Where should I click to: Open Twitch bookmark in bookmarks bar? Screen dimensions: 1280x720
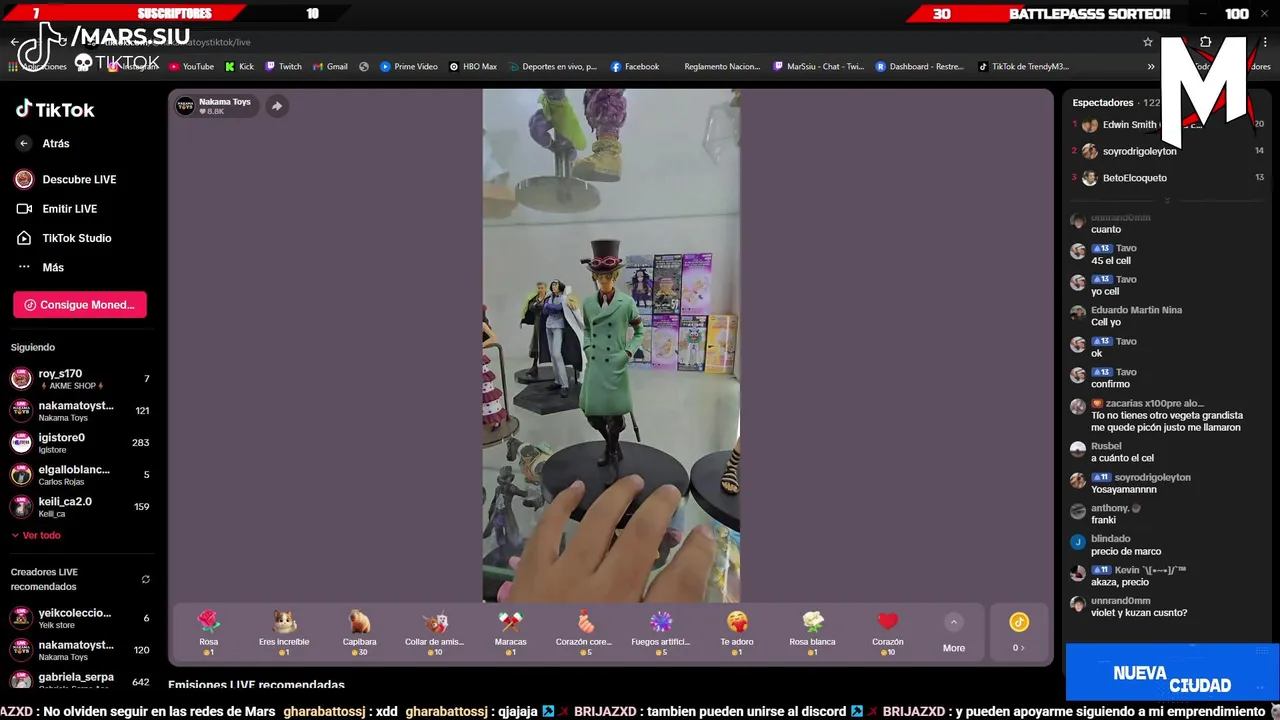(283, 67)
